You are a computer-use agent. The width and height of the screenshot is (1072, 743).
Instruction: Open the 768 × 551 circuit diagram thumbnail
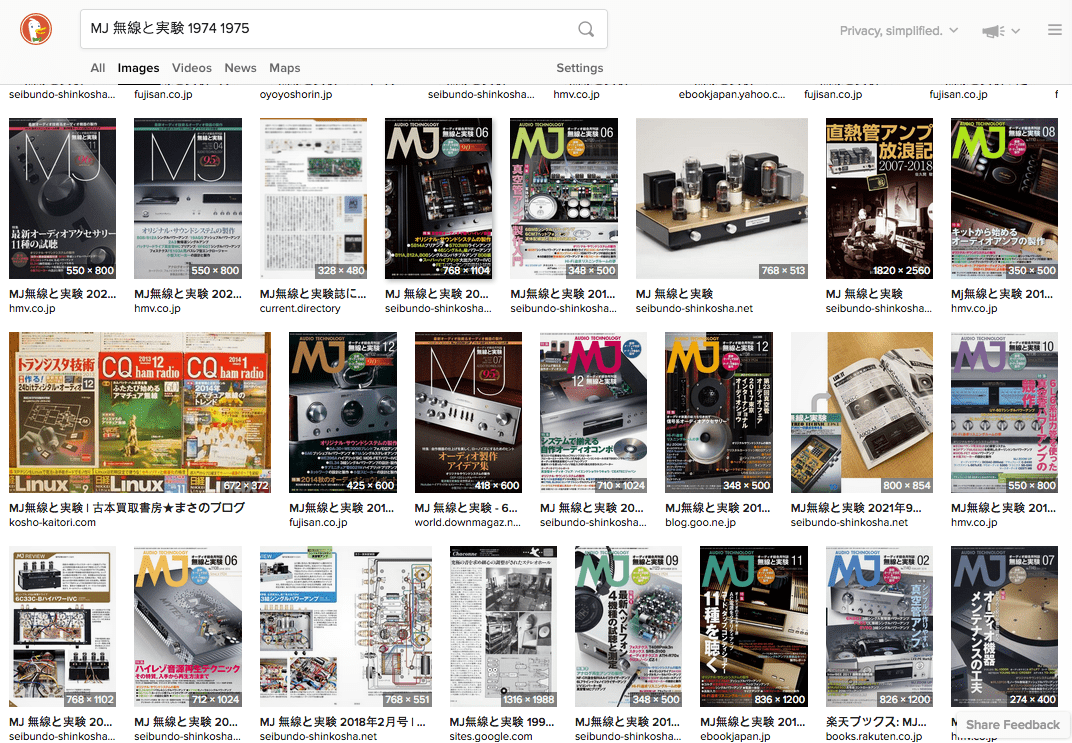(346, 626)
